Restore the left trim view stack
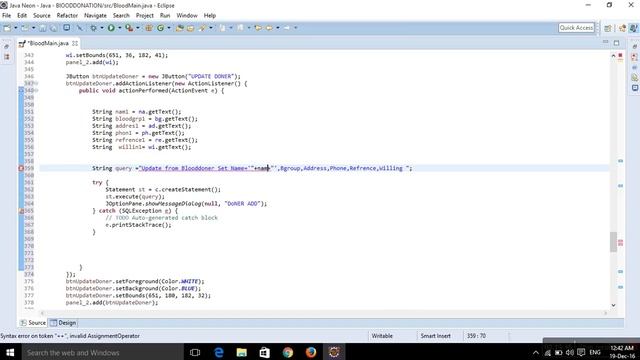 pos(7,47)
